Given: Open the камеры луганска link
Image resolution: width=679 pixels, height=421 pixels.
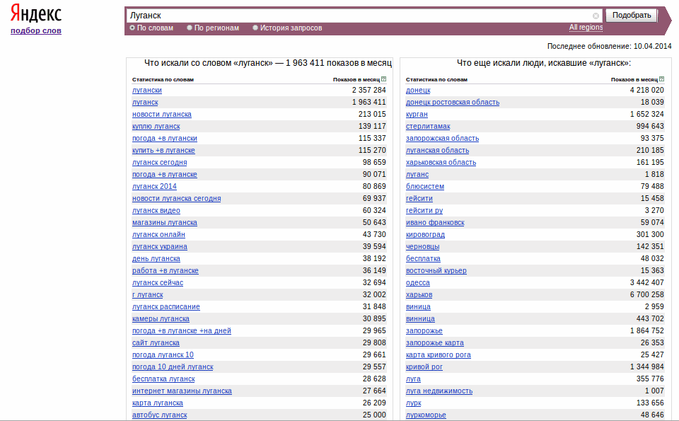Looking at the screenshot, I should tap(161, 319).
